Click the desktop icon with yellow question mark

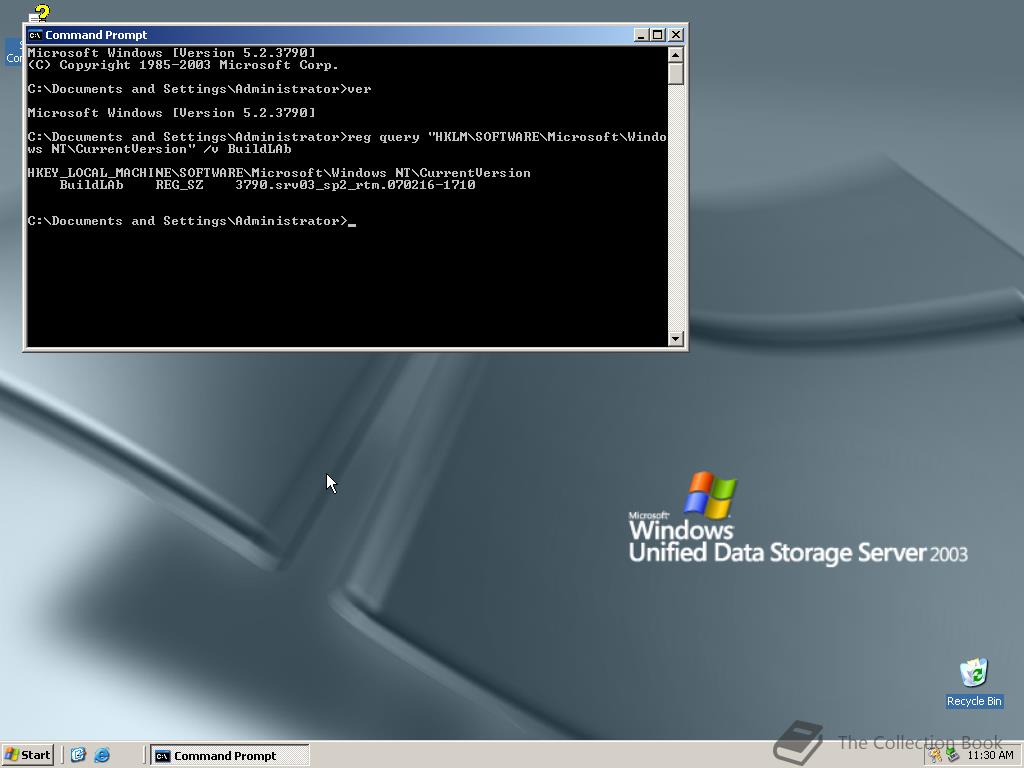coord(39,13)
